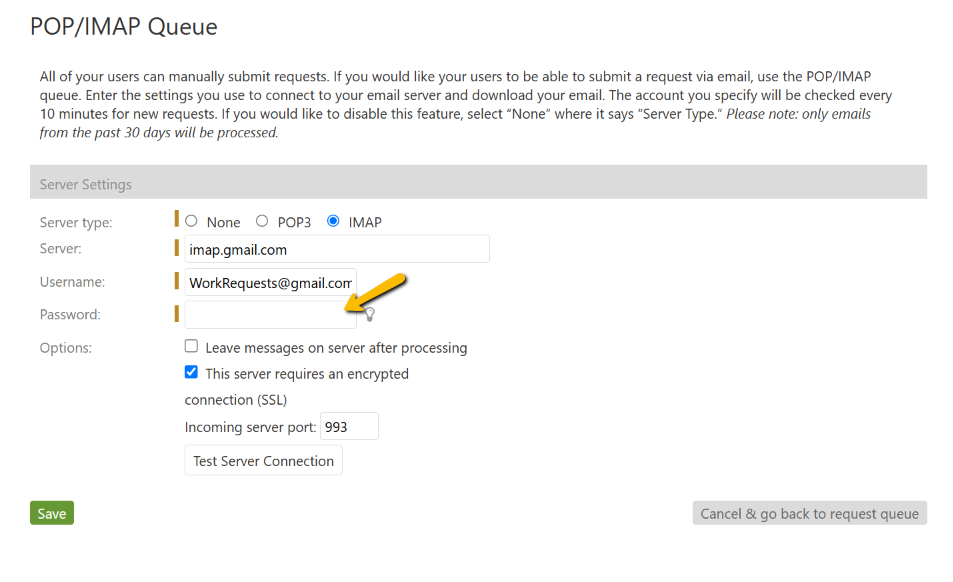Viewport: 953px width, 582px height.
Task: Click the lightbulb hint icon beside Password
Action: click(x=369, y=314)
